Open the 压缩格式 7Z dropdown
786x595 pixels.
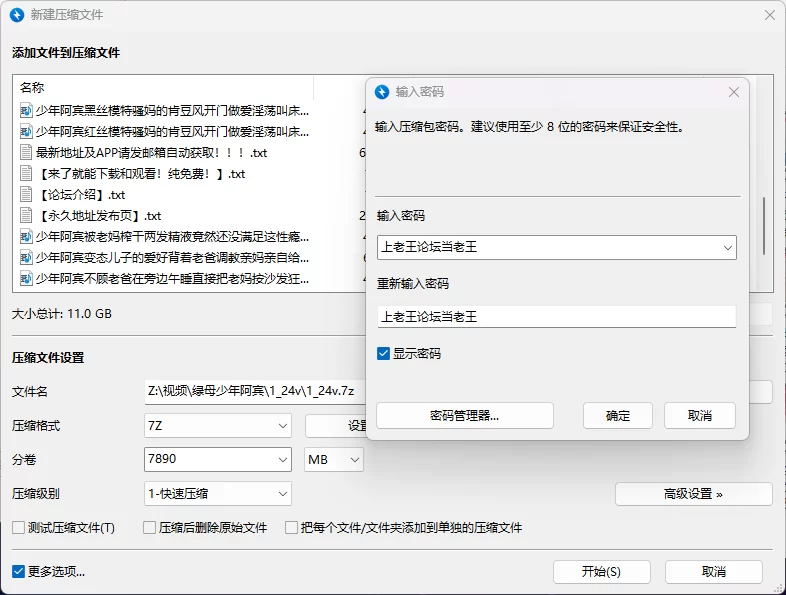click(x=218, y=426)
